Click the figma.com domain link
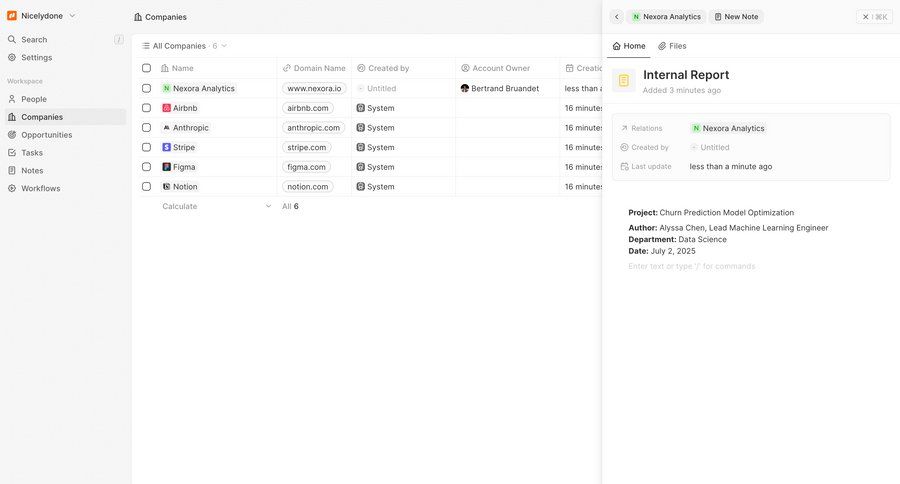Image resolution: width=900 pixels, height=484 pixels. coord(306,167)
